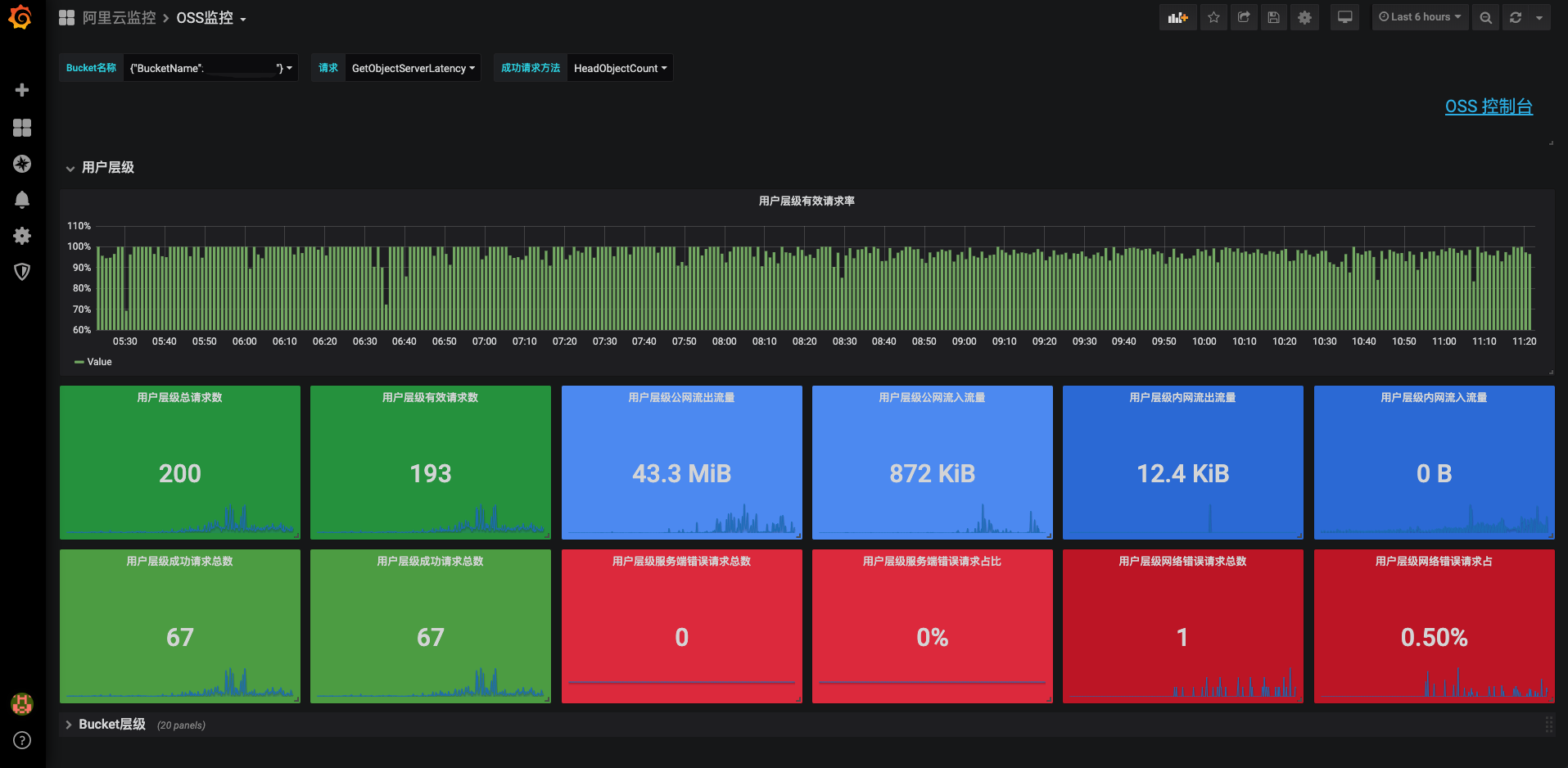1568x768 pixels.
Task: Open the OSS 控制台 link
Action: point(1489,106)
